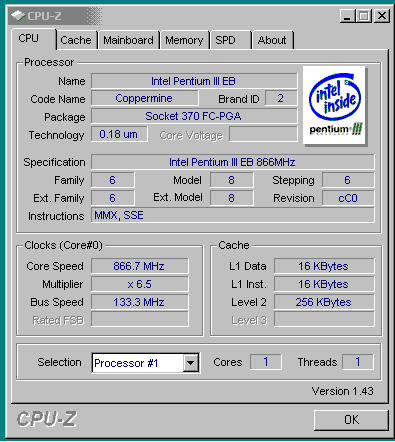395x442 pixels.
Task: Switch to the Cache tab
Action: pyautogui.click(x=76, y=40)
